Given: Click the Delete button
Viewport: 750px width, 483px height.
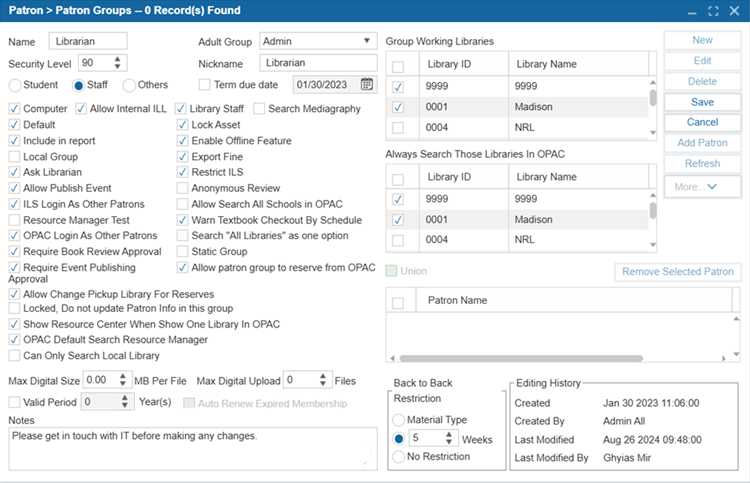Looking at the screenshot, I should click(702, 81).
